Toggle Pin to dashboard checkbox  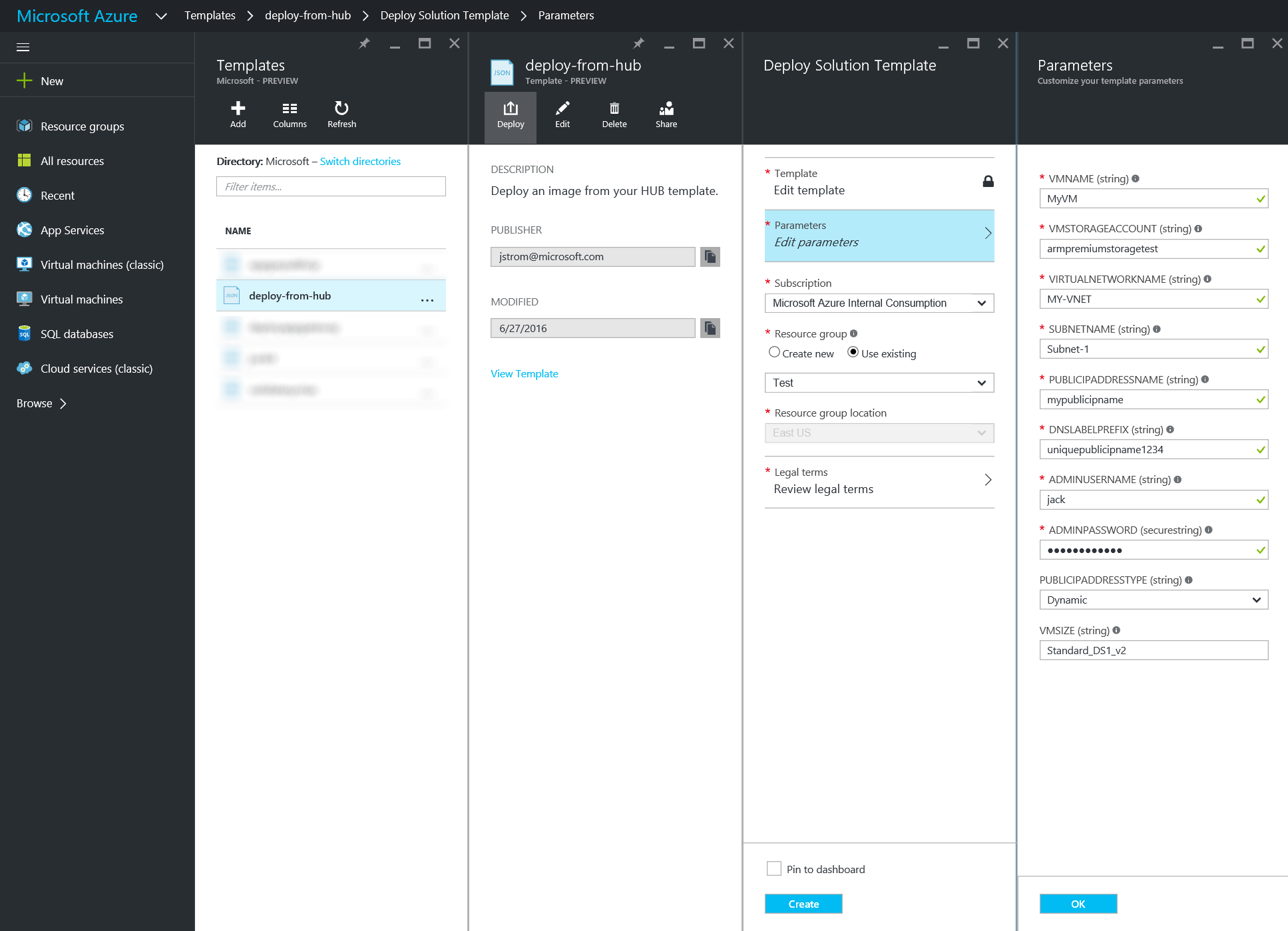[775, 869]
